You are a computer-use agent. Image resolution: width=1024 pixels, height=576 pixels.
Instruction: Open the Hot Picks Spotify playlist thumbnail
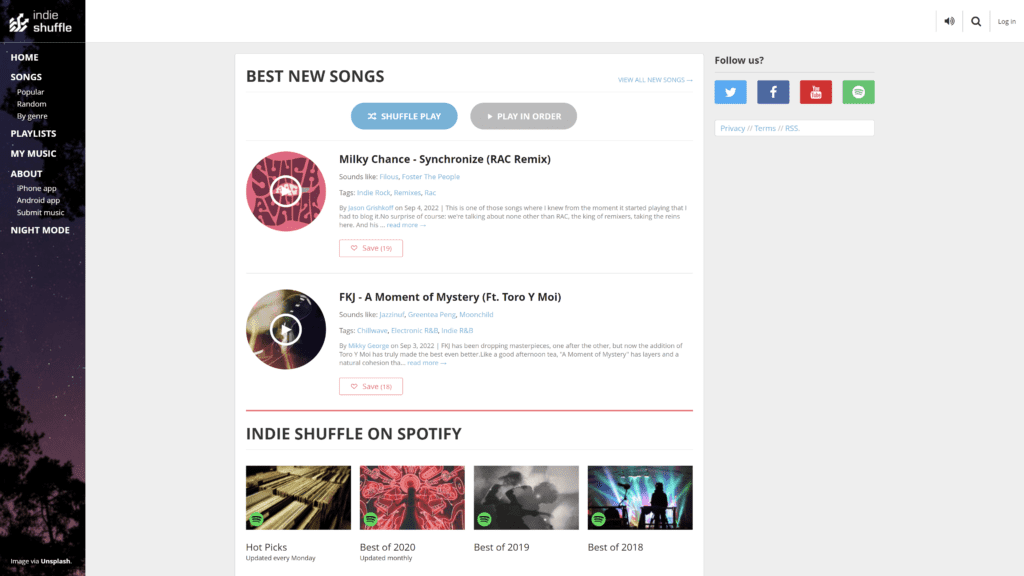coord(298,498)
